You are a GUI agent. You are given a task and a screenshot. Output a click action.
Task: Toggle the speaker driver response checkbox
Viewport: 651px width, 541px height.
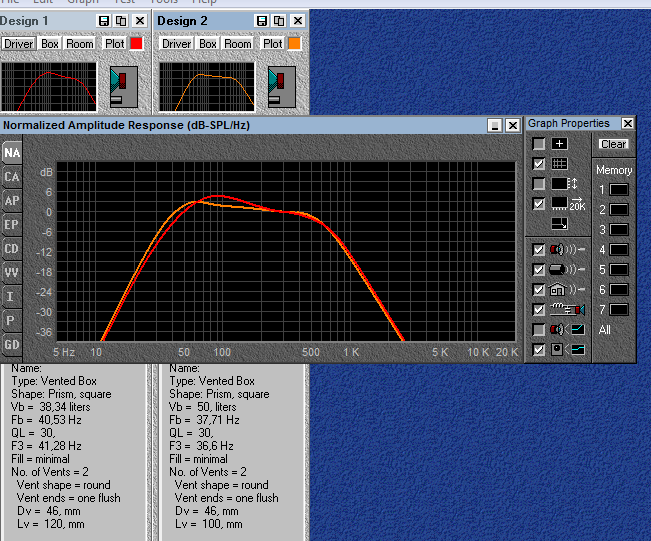click(x=539, y=249)
